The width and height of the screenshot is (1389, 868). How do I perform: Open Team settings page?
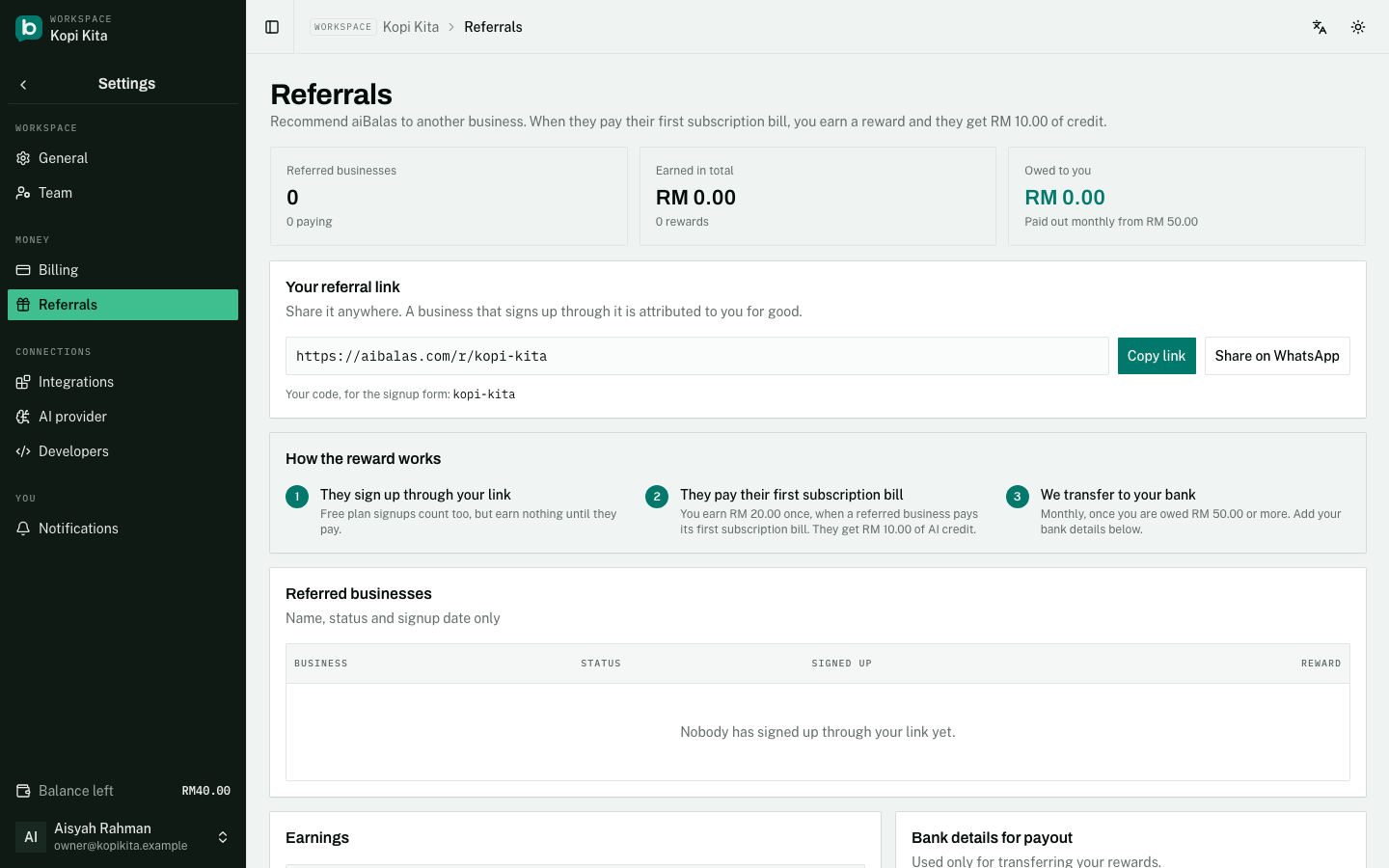(123, 193)
